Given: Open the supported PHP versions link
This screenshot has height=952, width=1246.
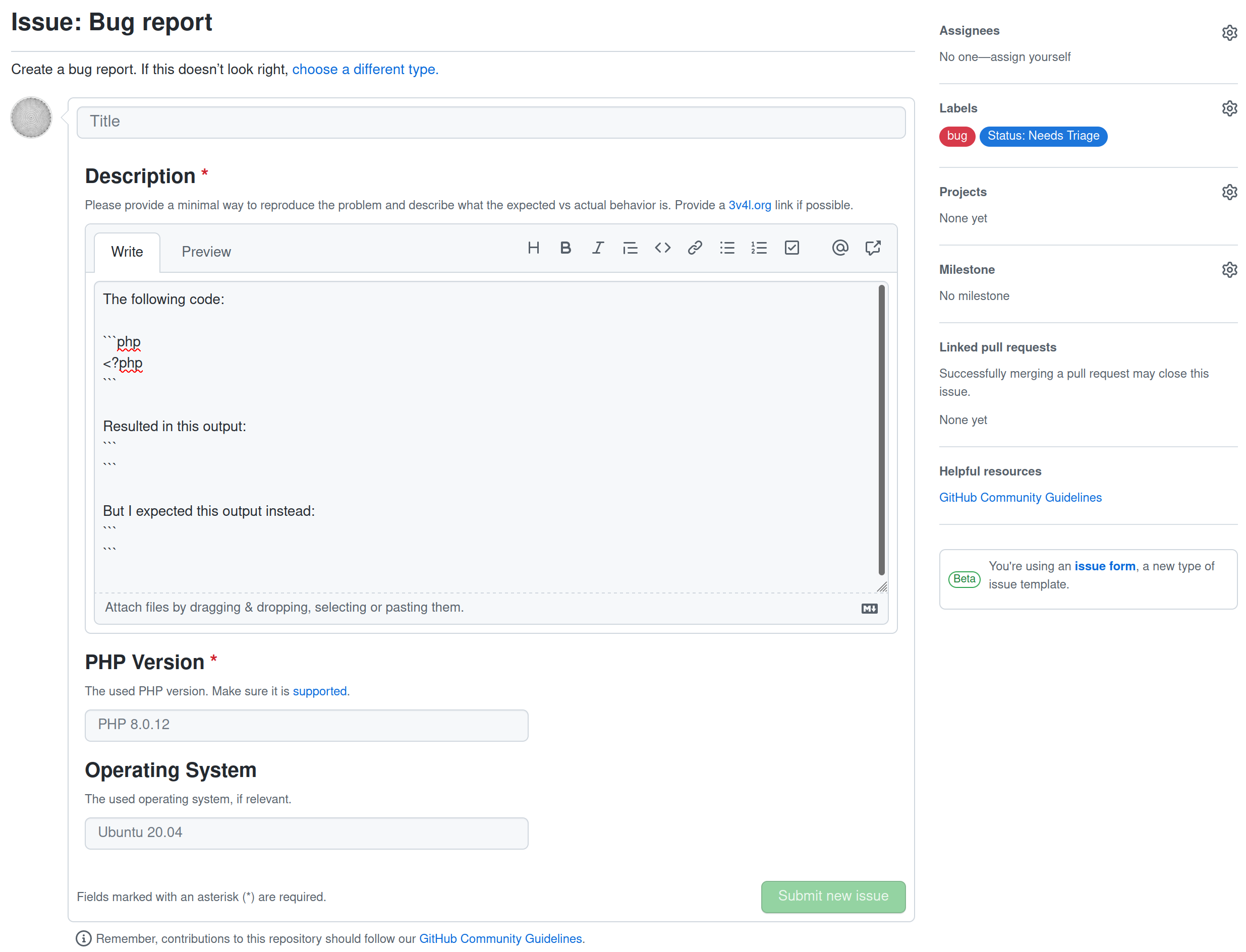Looking at the screenshot, I should pos(320,691).
